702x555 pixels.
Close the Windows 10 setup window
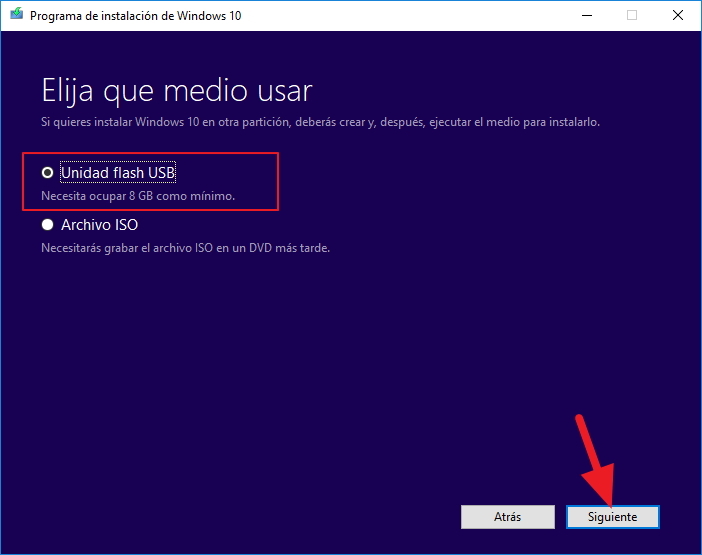[678, 15]
